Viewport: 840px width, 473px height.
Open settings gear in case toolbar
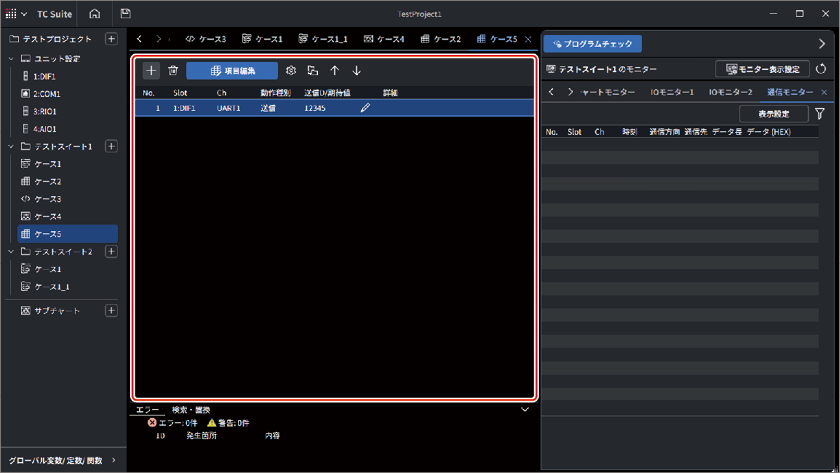[291, 70]
